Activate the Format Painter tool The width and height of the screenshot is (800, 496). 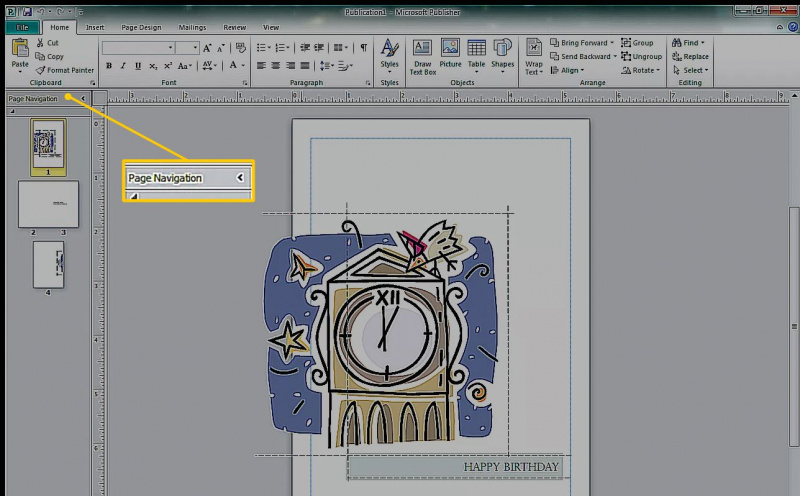[64, 70]
